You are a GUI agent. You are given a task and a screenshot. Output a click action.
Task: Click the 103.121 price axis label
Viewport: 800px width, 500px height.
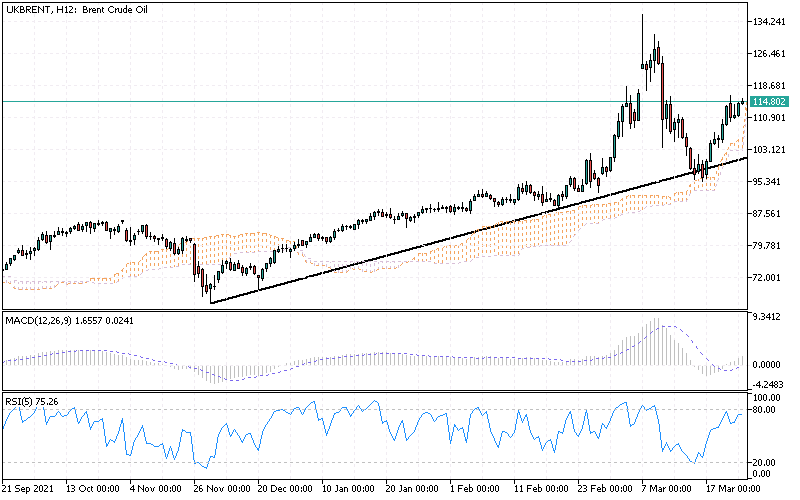768,149
